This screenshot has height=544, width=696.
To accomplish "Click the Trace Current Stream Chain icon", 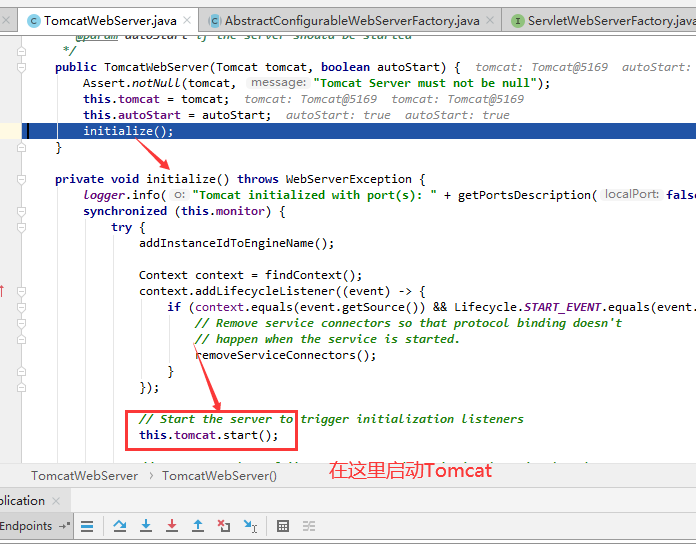I will [x=309, y=526].
